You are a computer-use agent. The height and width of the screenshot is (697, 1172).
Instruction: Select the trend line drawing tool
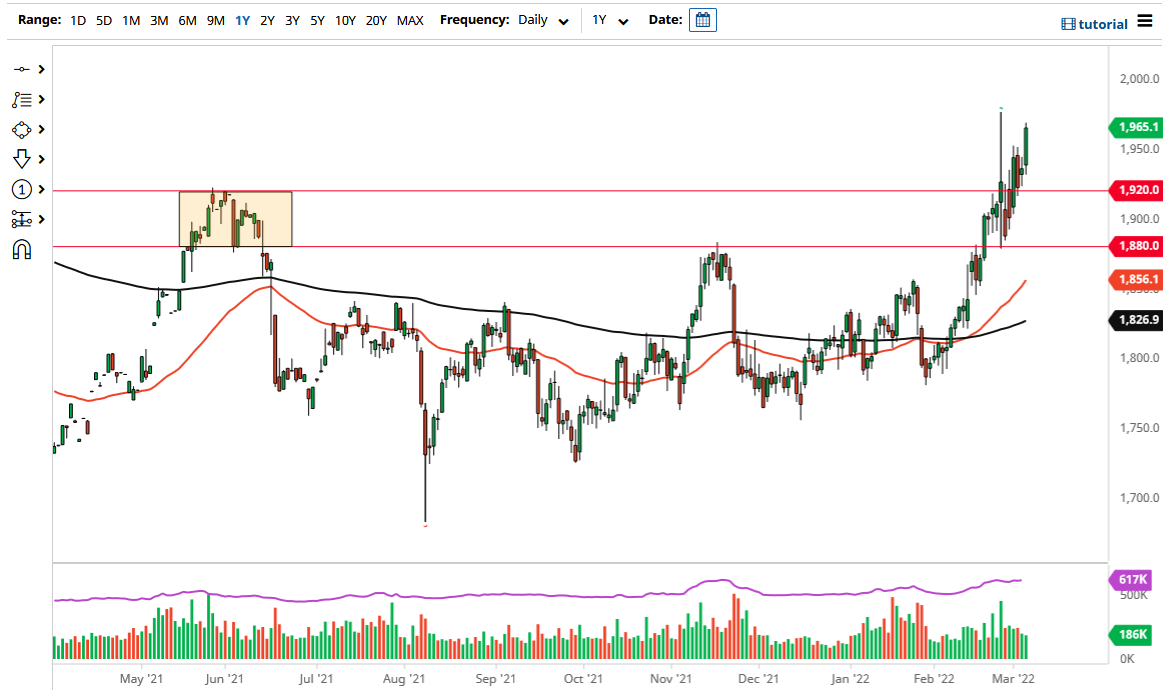coord(22,69)
